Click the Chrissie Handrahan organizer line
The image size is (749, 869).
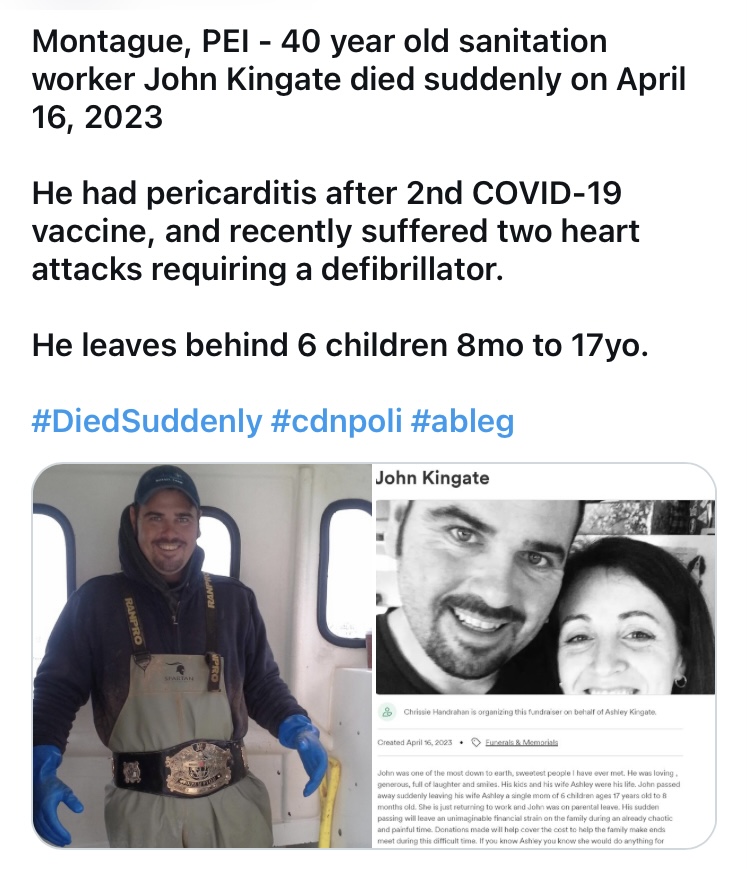pyautogui.click(x=529, y=712)
